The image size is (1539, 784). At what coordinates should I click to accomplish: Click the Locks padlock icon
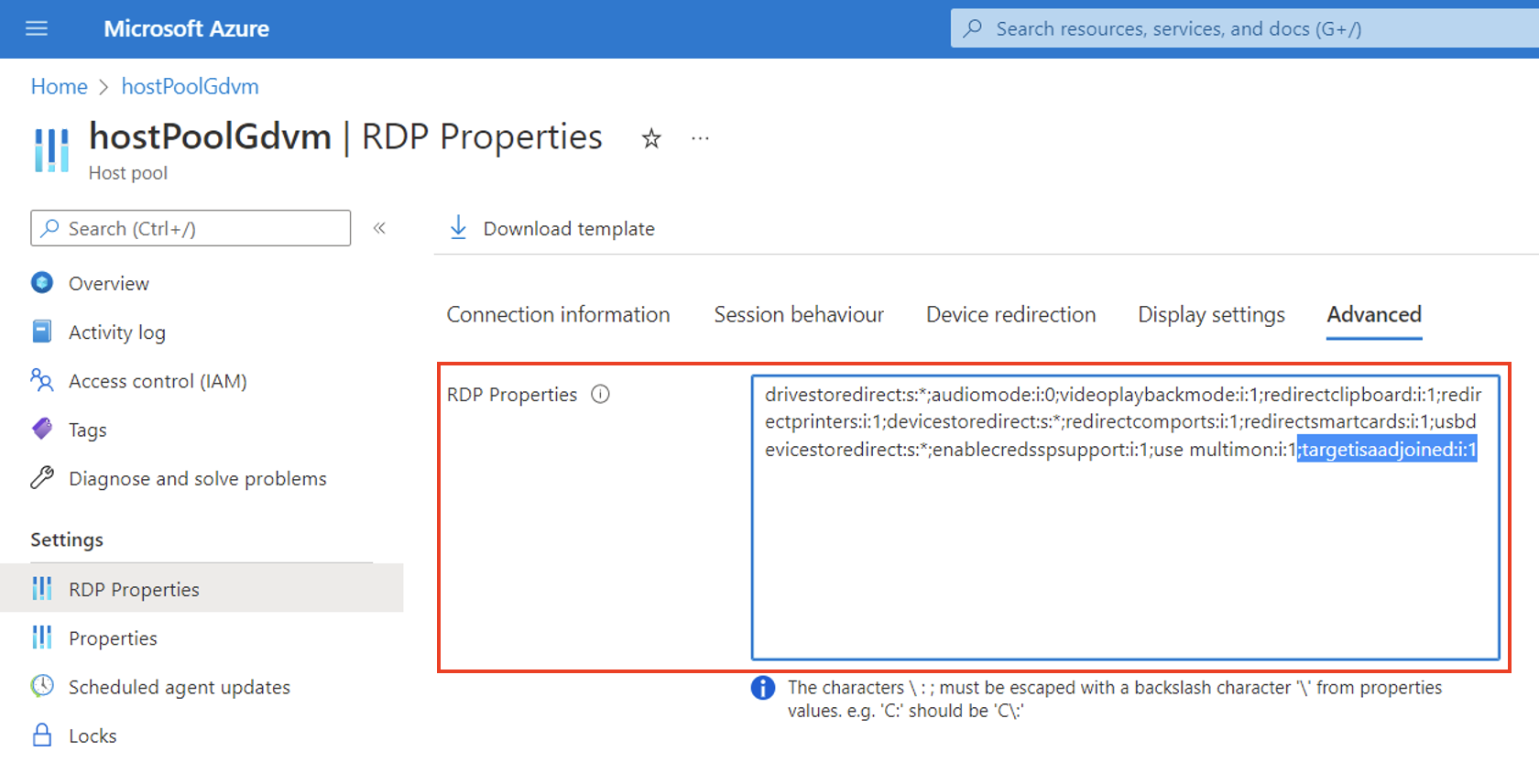(x=42, y=735)
